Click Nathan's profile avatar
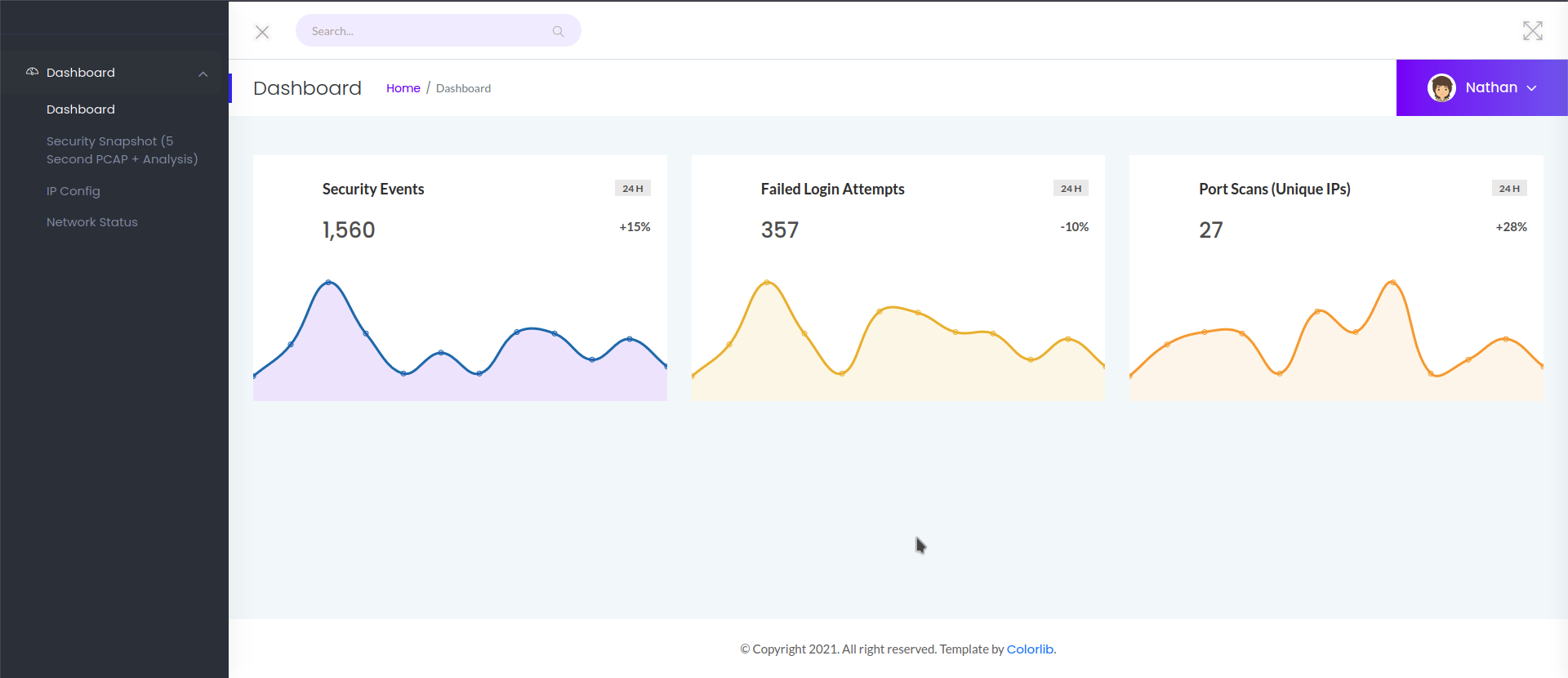The height and width of the screenshot is (678, 1568). click(1441, 87)
